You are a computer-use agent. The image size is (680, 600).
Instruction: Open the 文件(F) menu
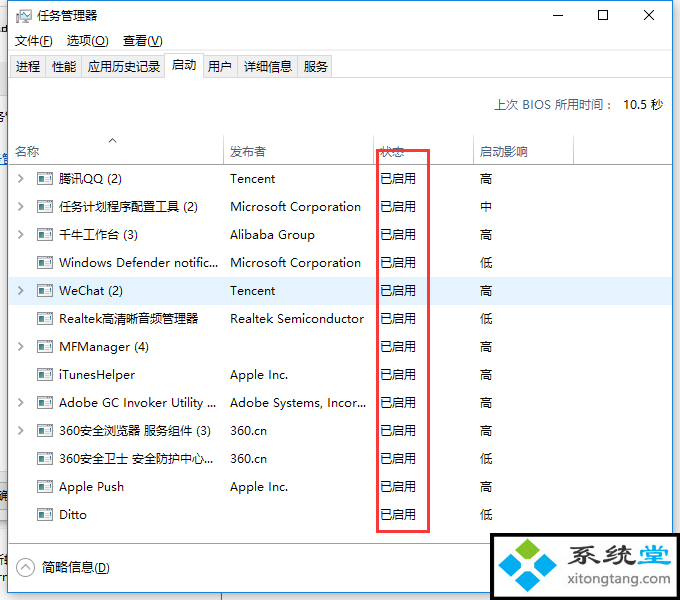33,41
